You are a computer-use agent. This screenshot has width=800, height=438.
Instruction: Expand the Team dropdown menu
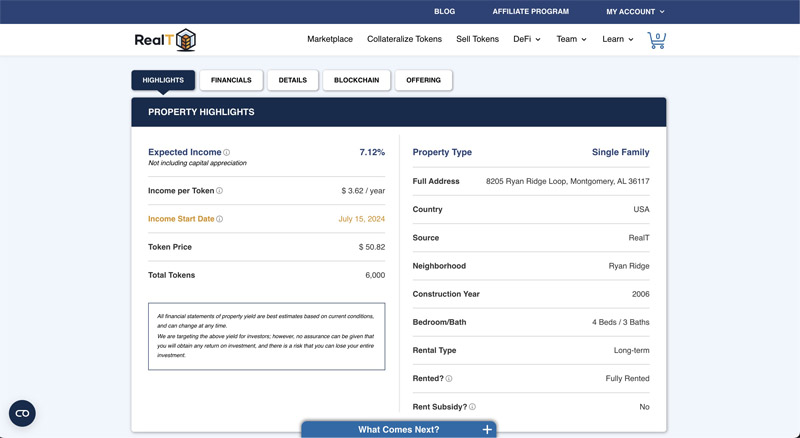tap(571, 39)
